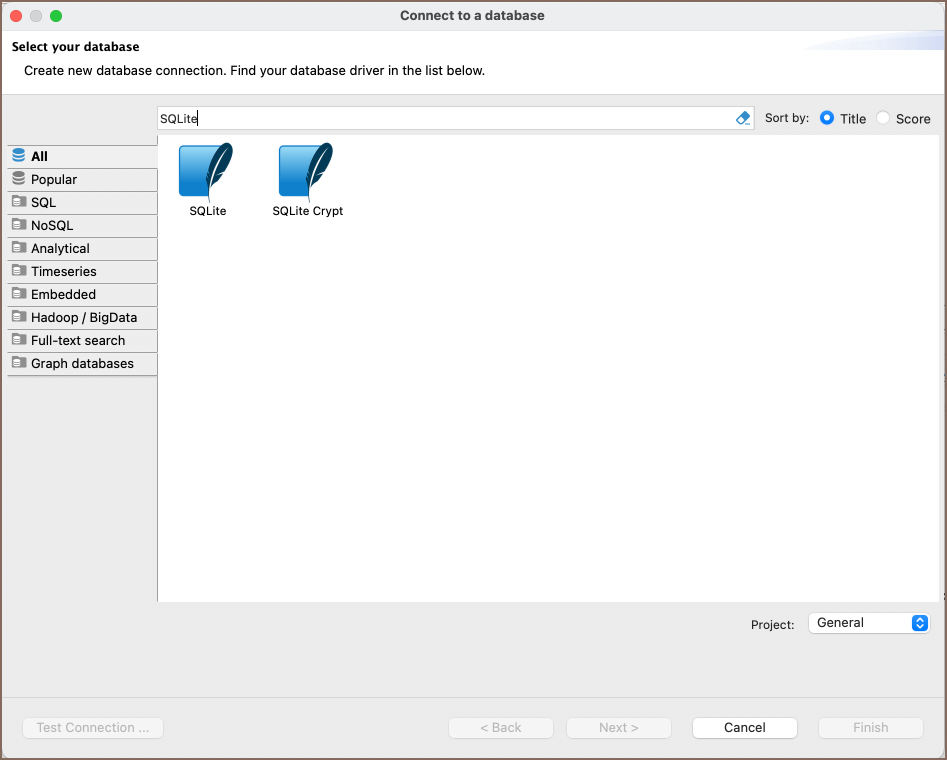Click the Next > button
This screenshot has width=947, height=760.
point(618,728)
